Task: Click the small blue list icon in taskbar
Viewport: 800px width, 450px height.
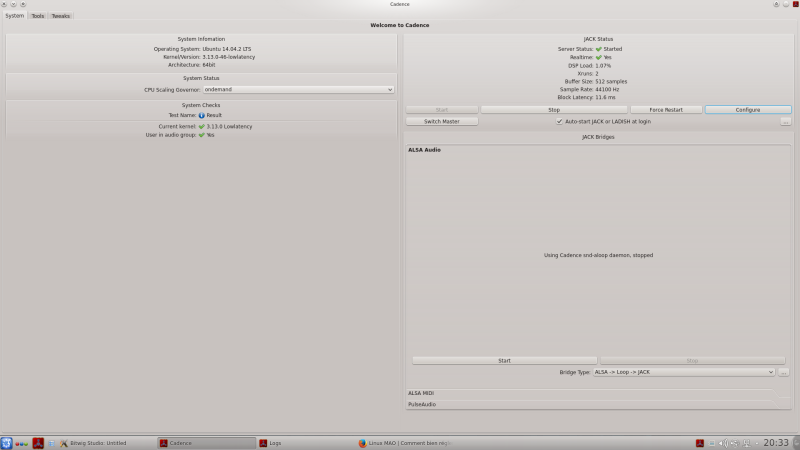Action: 51,443
